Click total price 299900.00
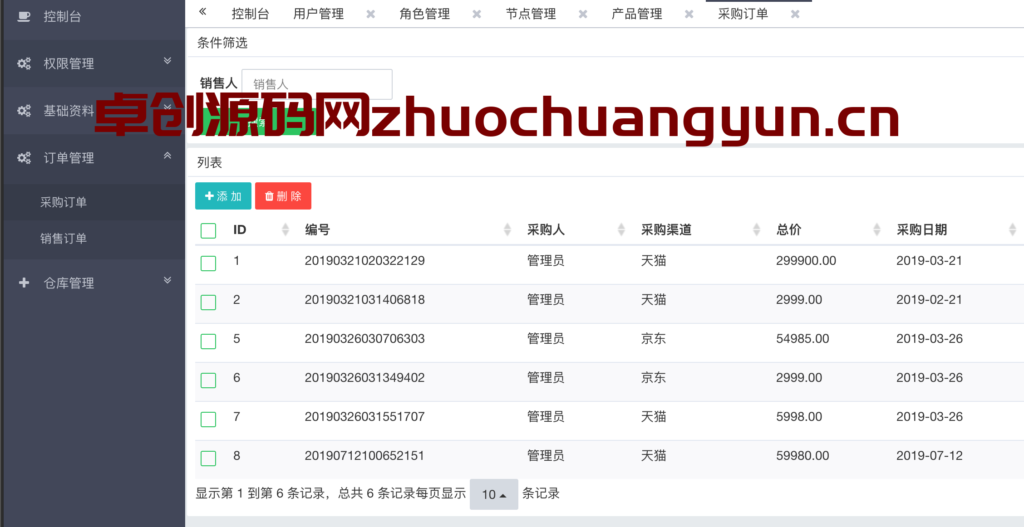This screenshot has height=527, width=1024. click(806, 261)
